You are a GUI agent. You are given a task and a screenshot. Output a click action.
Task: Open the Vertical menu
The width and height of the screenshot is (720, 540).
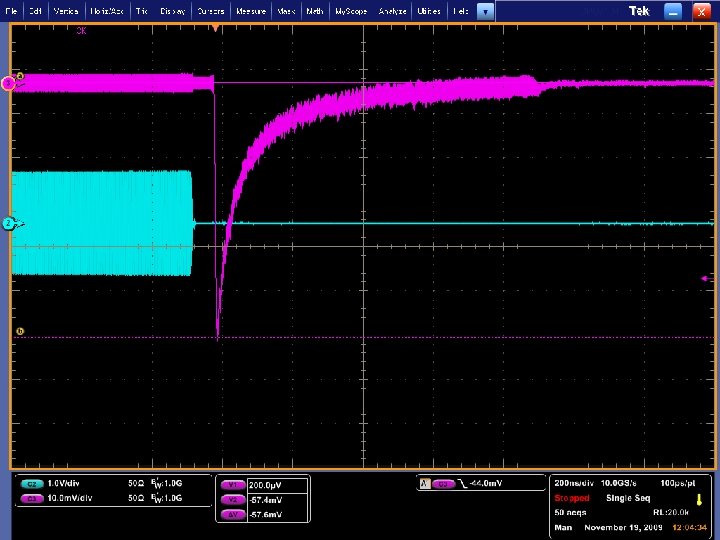tap(66, 11)
